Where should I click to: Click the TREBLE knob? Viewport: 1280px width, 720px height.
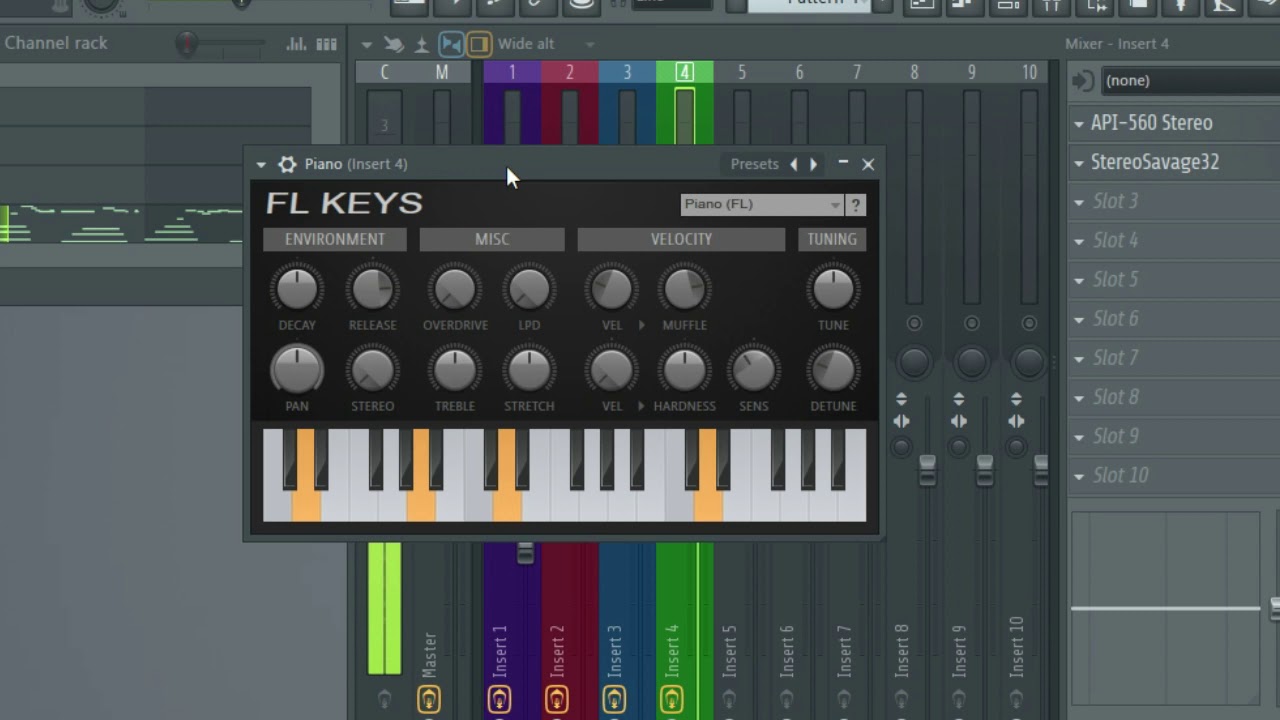click(455, 370)
